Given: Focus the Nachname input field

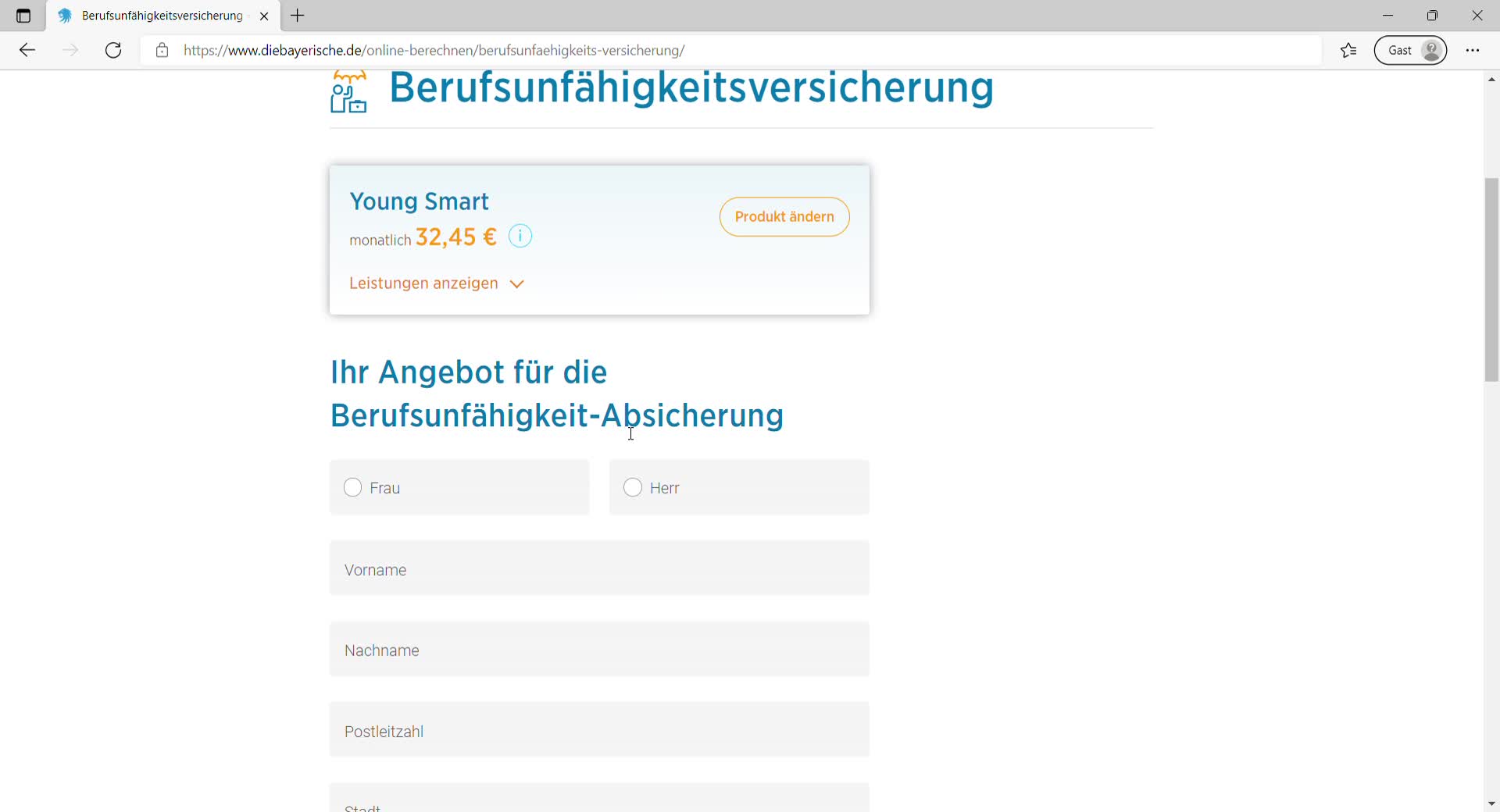Looking at the screenshot, I should click(599, 649).
